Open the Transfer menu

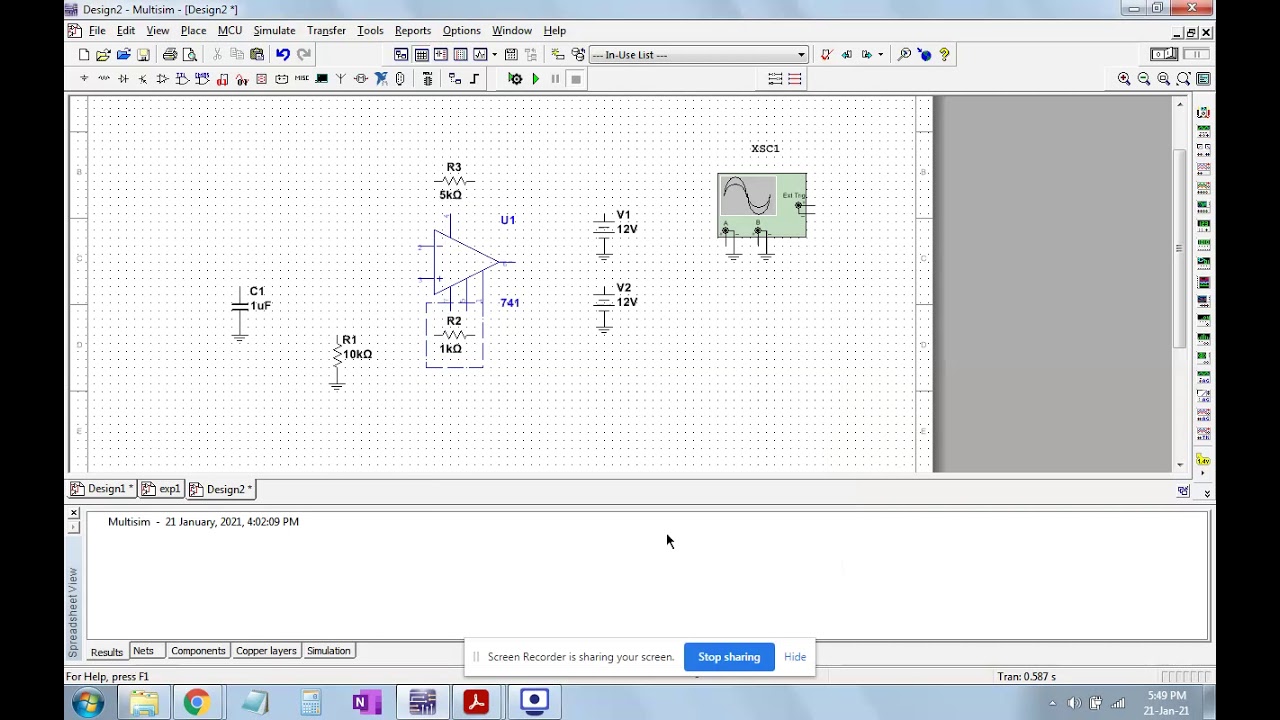tap(326, 31)
